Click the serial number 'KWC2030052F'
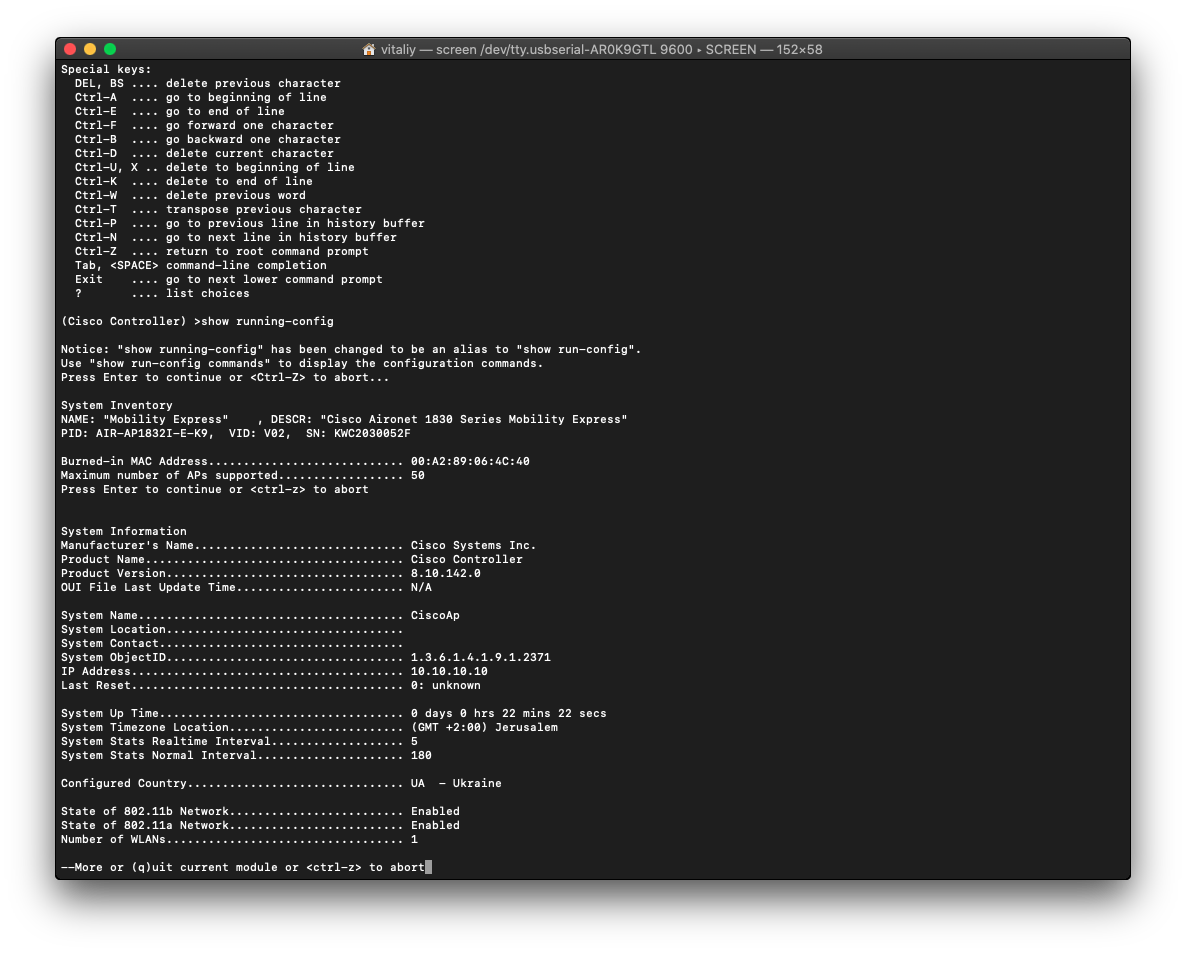The image size is (1186, 953). 372,433
